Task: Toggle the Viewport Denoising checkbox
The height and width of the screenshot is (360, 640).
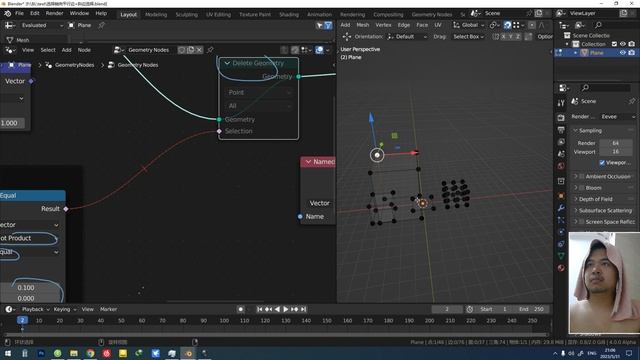Action: (x=602, y=163)
